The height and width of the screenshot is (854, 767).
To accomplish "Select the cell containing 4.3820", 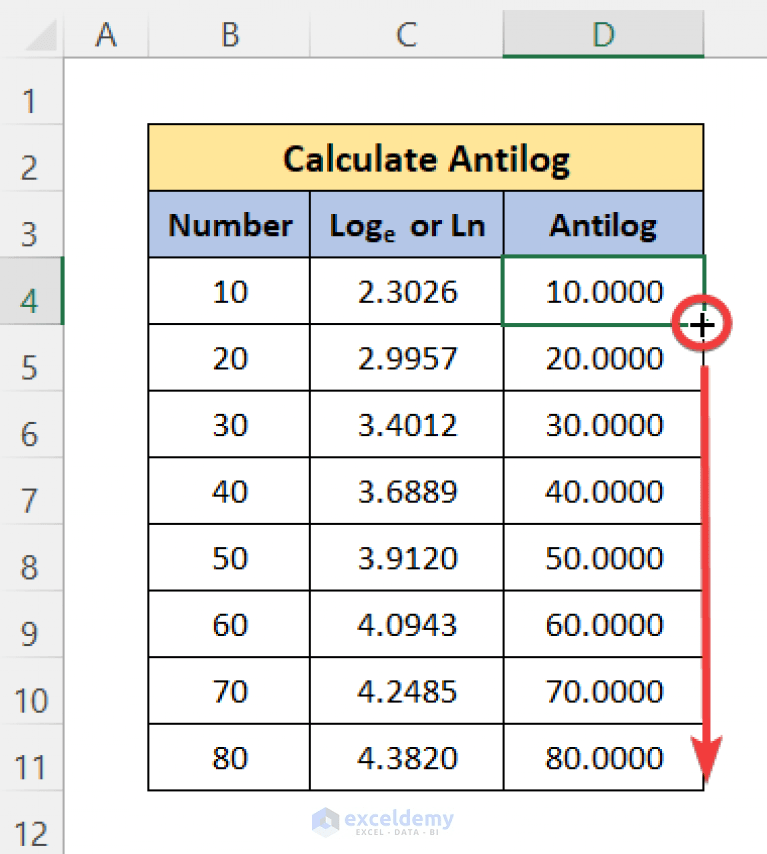I will 406,757.
